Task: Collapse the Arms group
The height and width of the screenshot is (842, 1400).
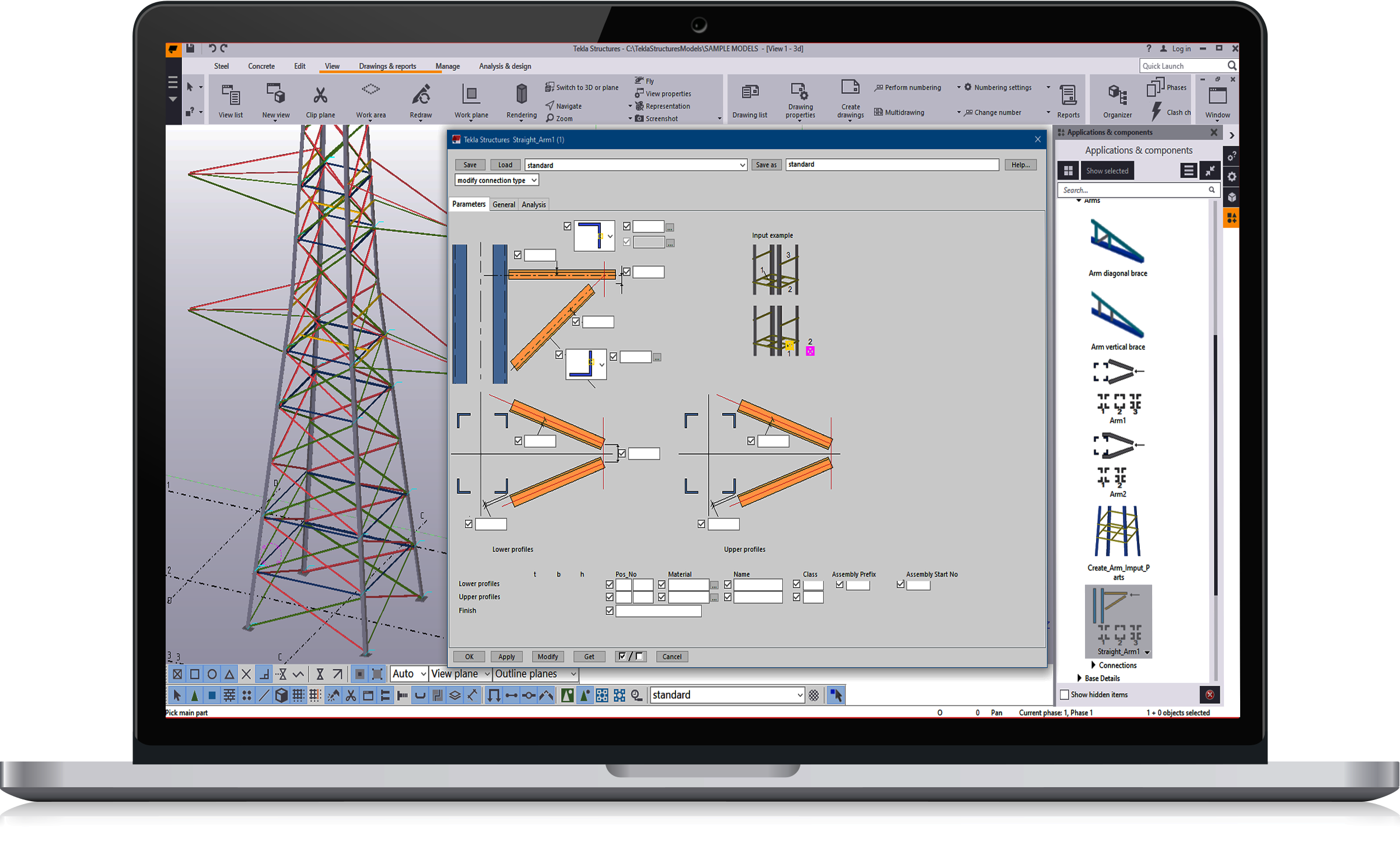Action: 1079,201
